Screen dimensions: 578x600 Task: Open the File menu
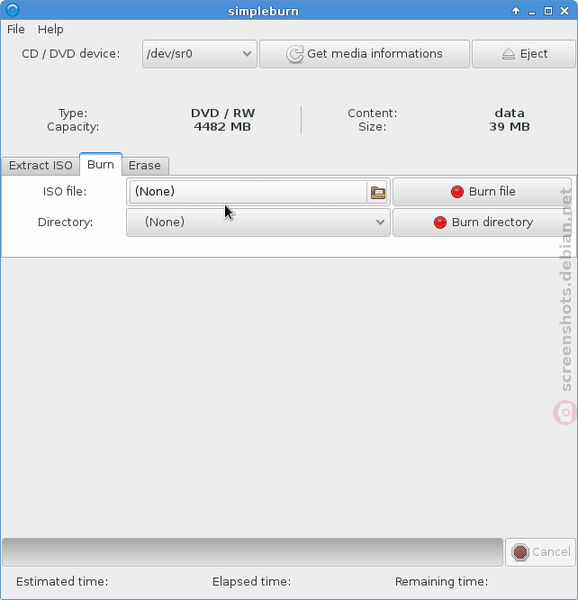click(16, 29)
